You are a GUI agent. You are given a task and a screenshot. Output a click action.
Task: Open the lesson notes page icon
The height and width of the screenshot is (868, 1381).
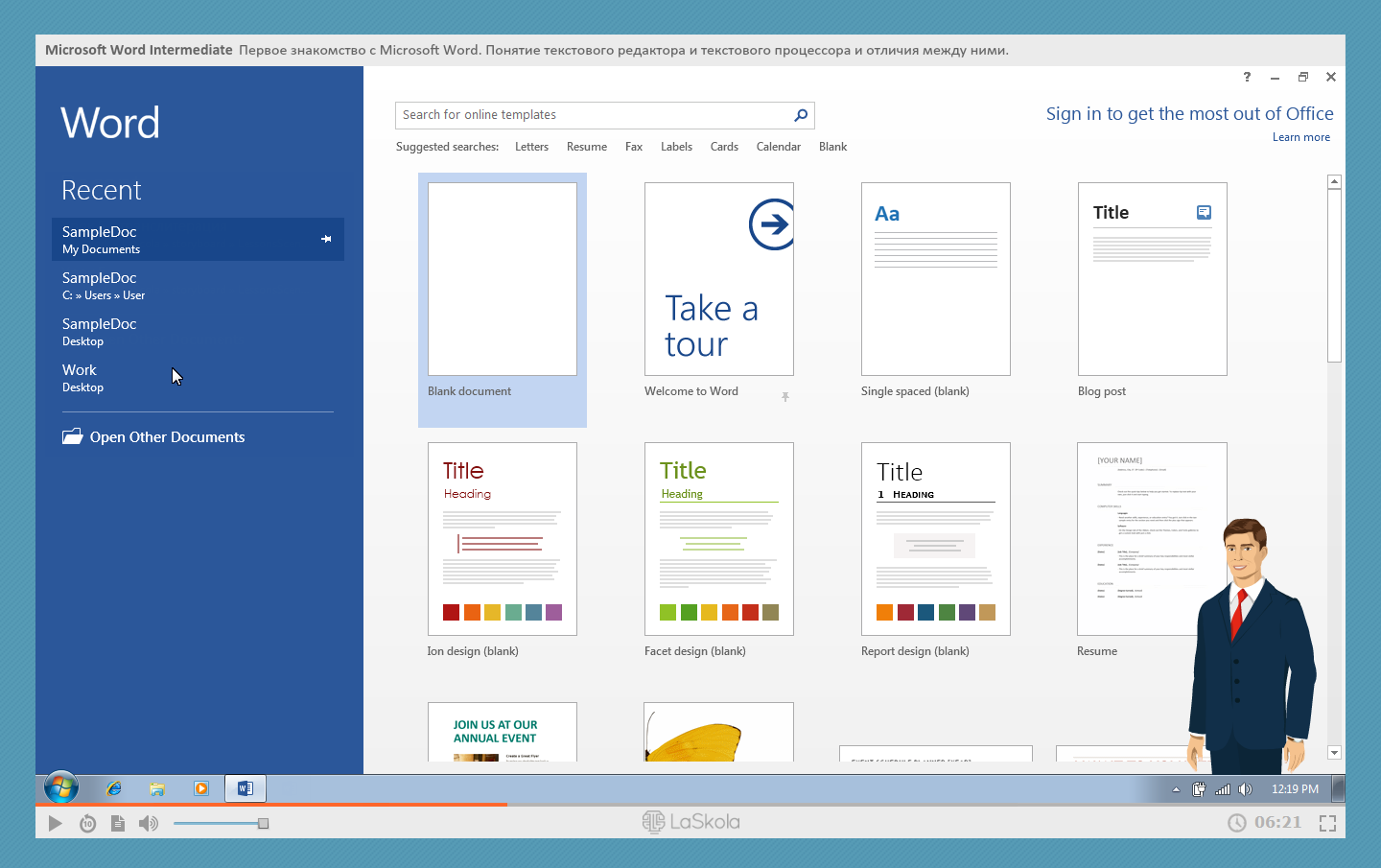[118, 823]
